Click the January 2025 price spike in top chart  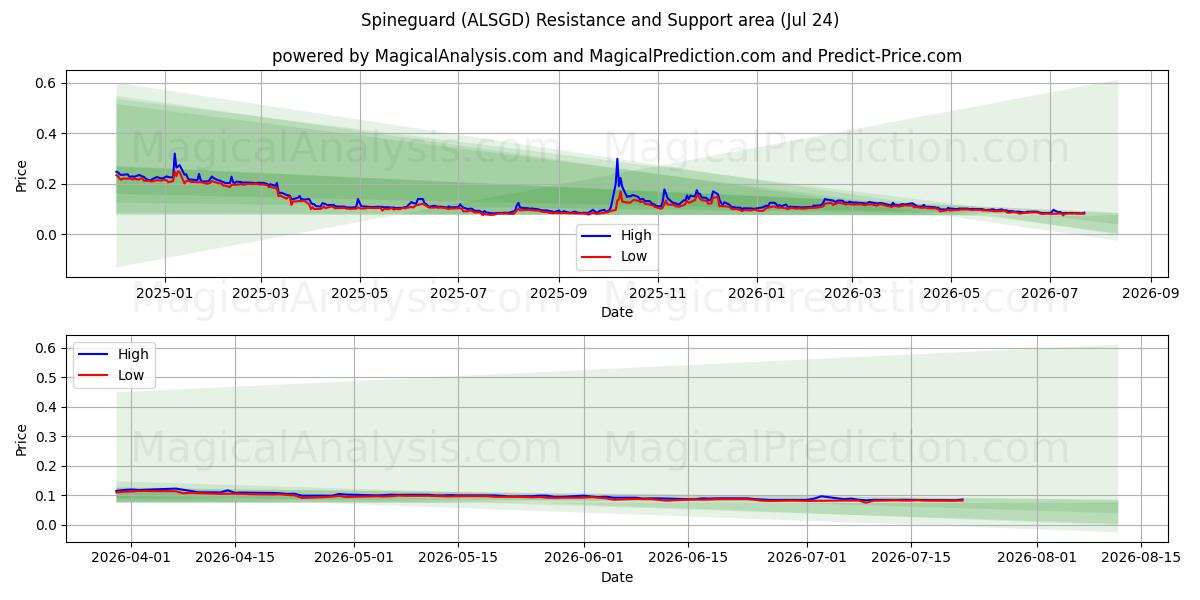click(174, 154)
